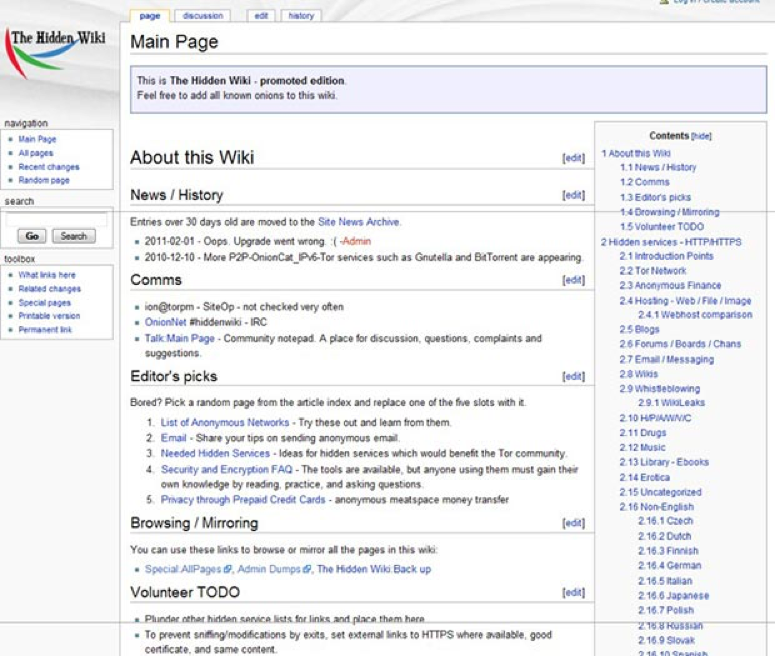The width and height of the screenshot is (775, 656).
Task: Jump to 1 About this Wiki in contents
Action: (x=636, y=154)
